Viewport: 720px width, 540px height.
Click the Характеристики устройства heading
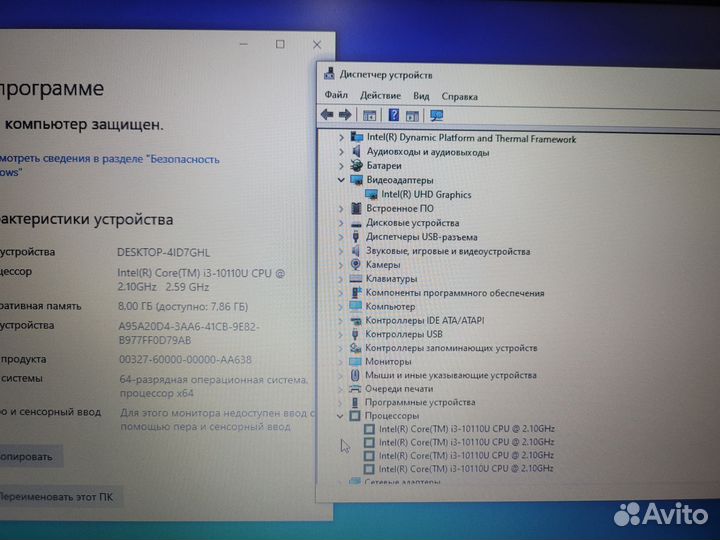[86, 219]
